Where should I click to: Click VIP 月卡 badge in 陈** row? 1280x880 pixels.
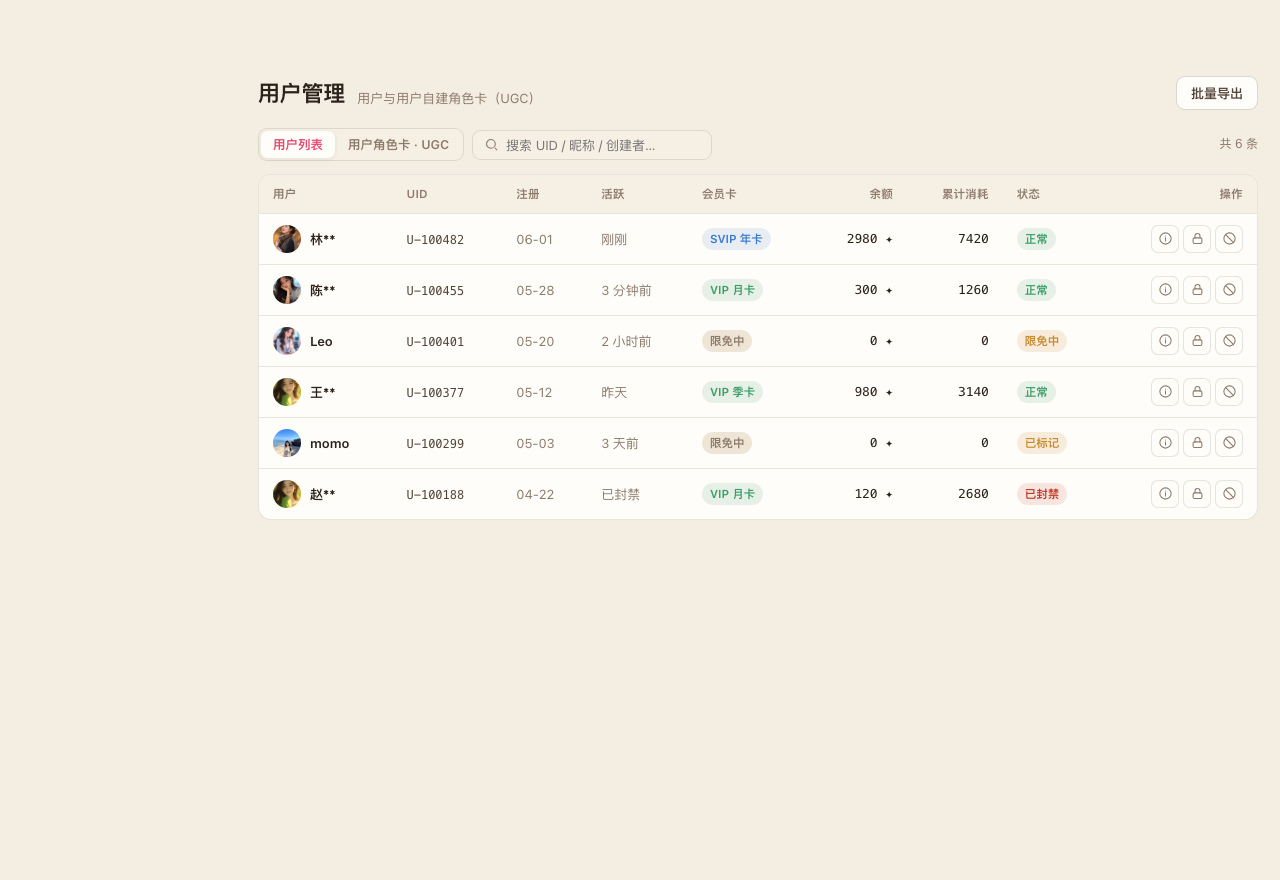732,290
